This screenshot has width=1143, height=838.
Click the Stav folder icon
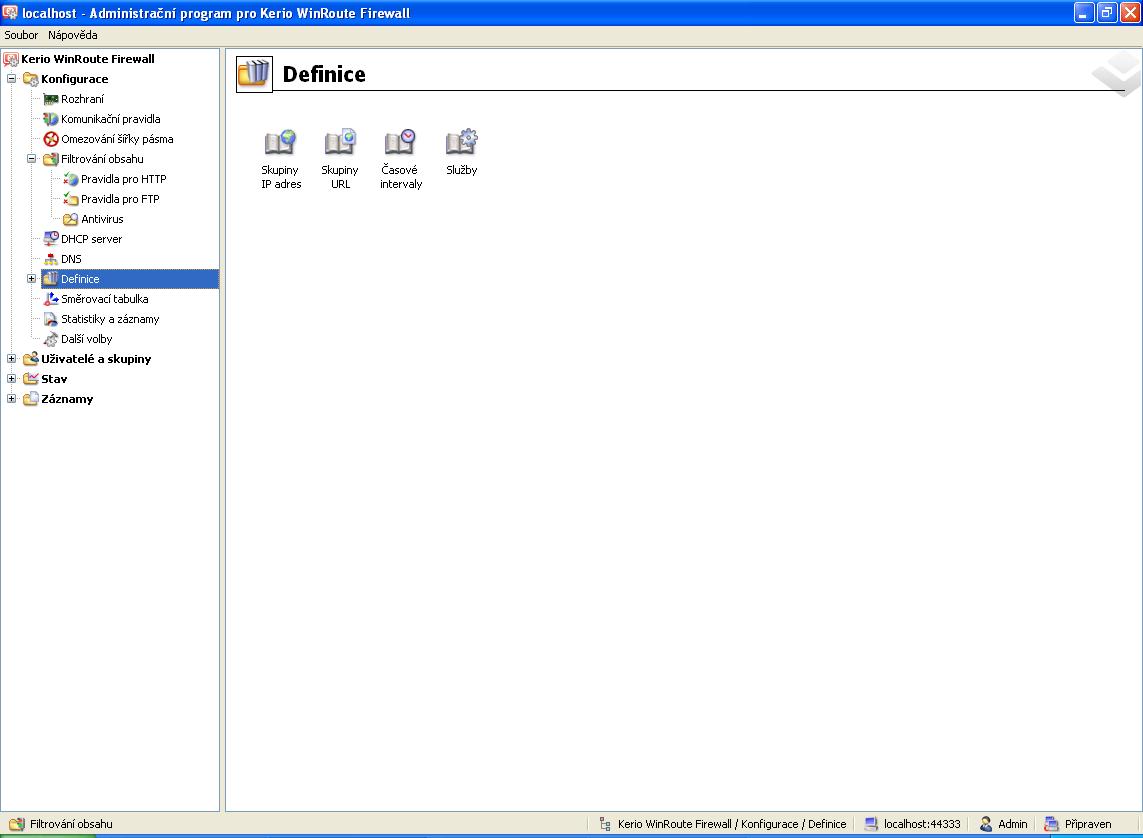click(x=31, y=379)
